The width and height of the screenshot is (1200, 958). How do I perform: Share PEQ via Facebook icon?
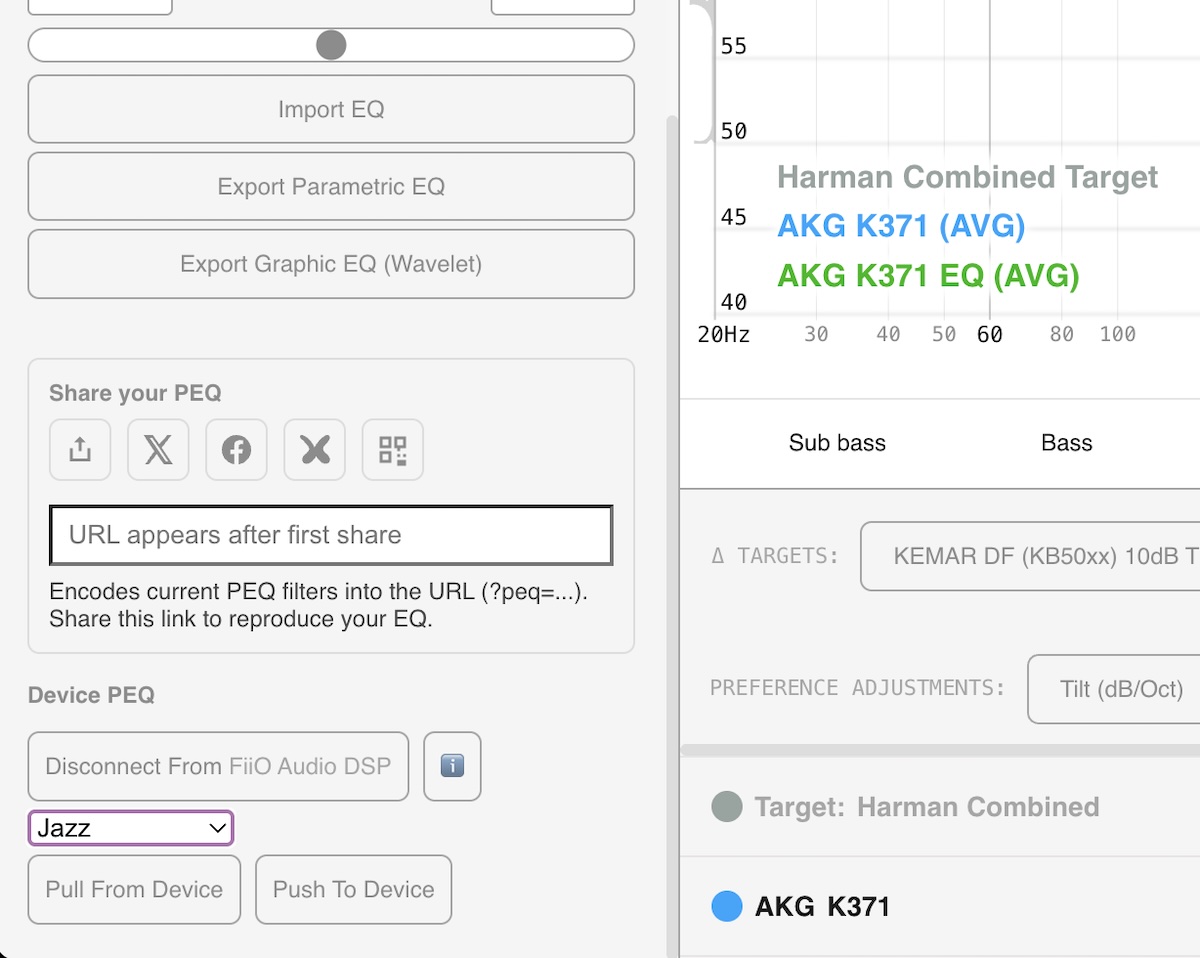236,450
